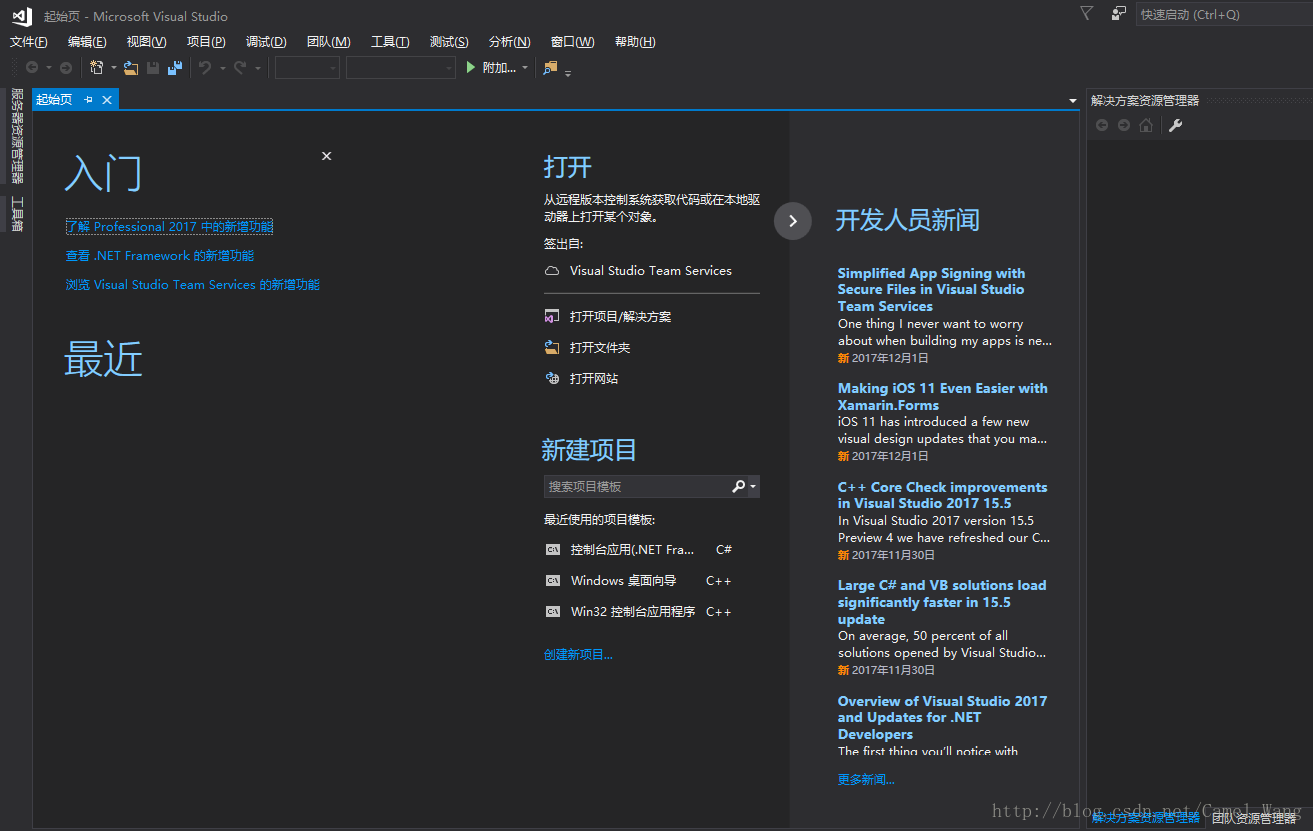Click the Solution Explorer properties wrench

[x=1175, y=125]
